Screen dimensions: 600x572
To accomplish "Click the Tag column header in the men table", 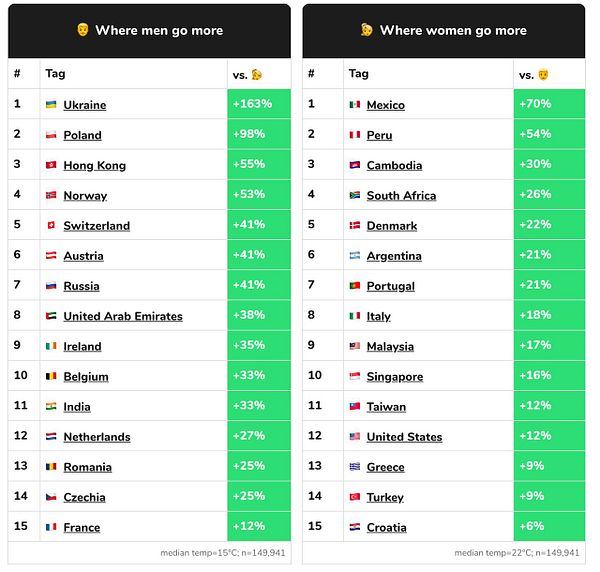I will point(55,73).
